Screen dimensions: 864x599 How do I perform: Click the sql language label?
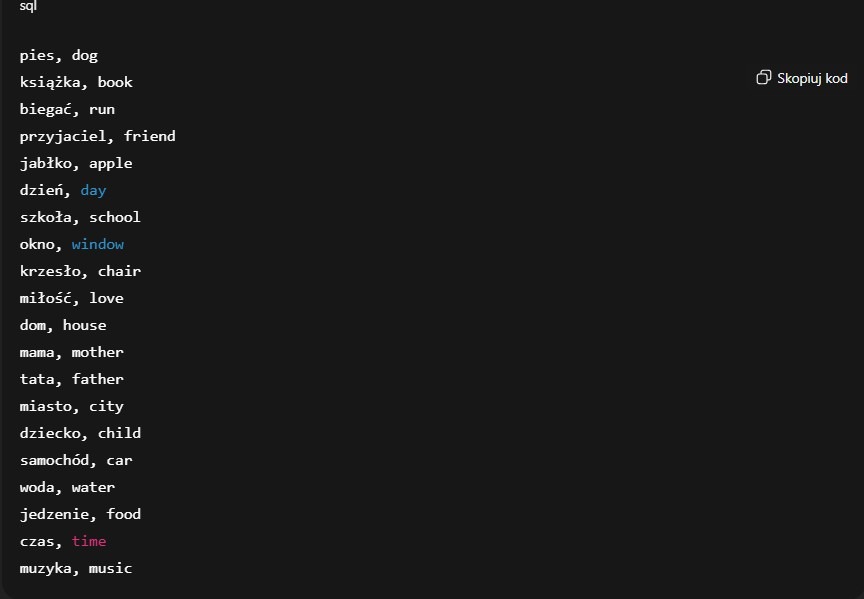(x=29, y=6)
